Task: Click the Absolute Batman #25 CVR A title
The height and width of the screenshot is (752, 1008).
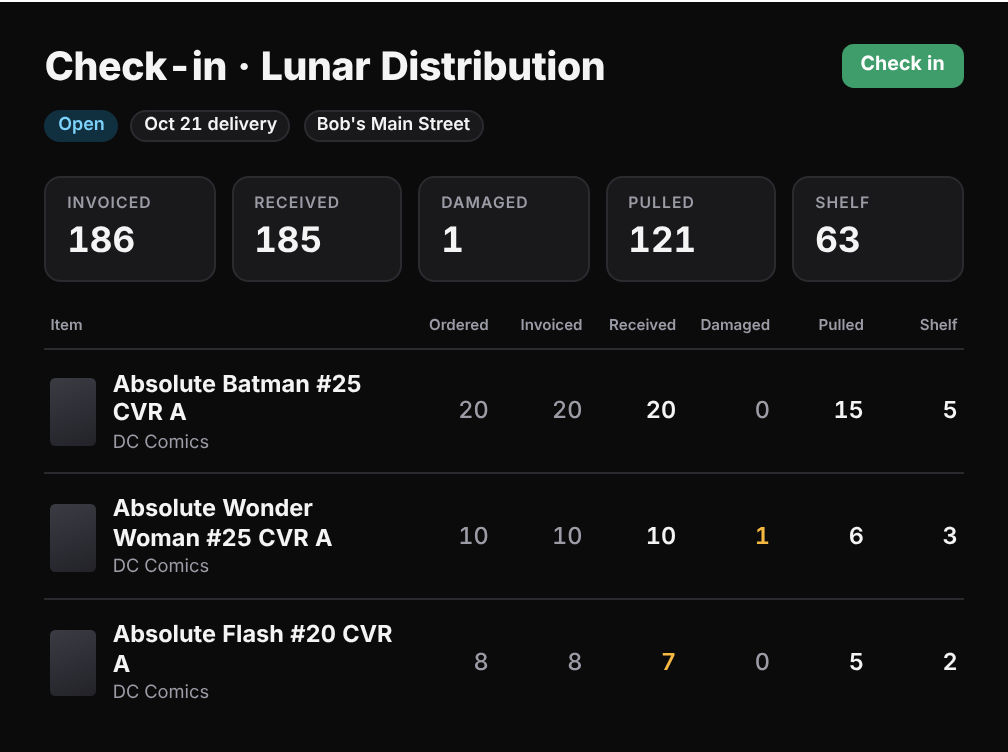Action: pos(237,398)
